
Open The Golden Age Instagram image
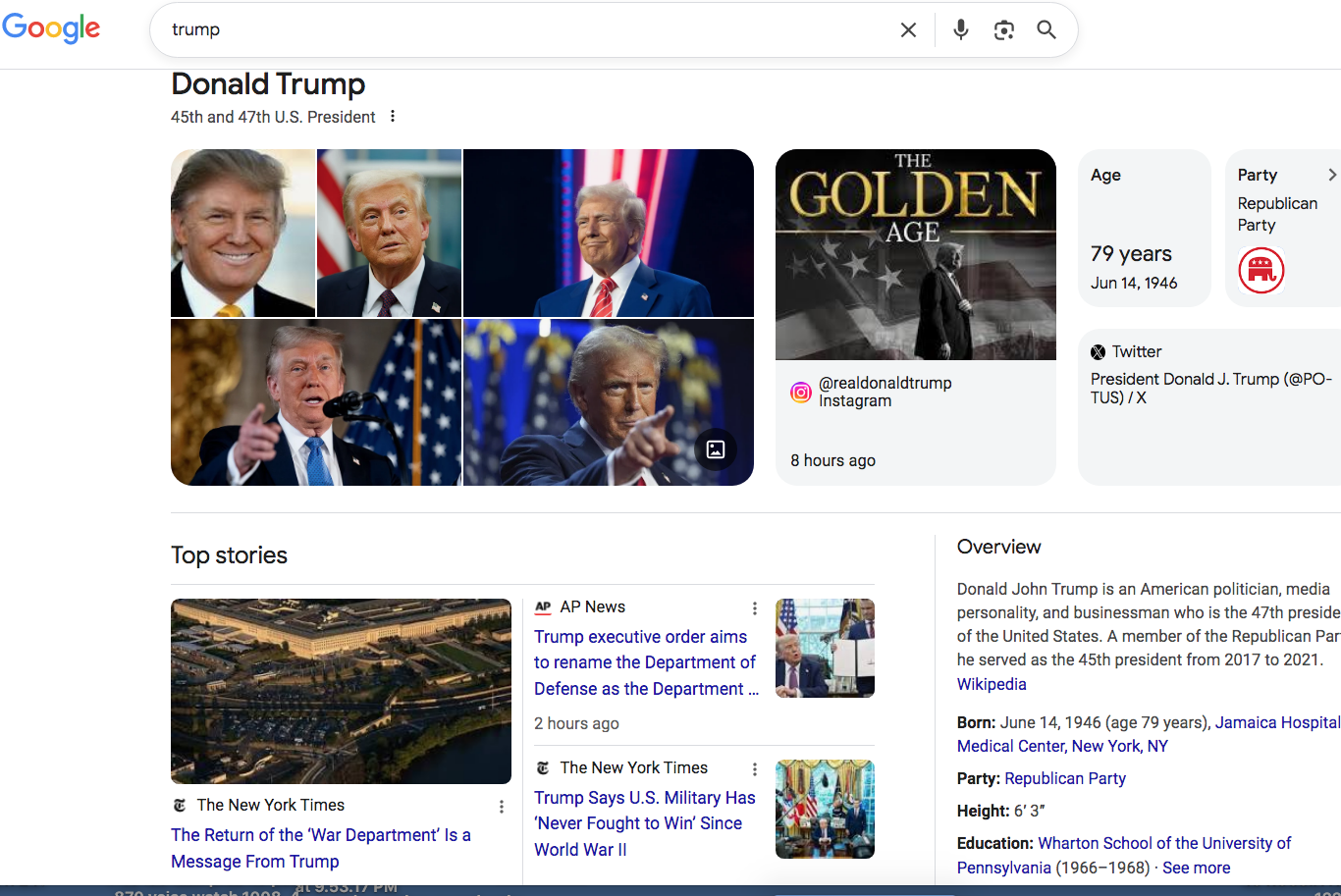(x=916, y=254)
